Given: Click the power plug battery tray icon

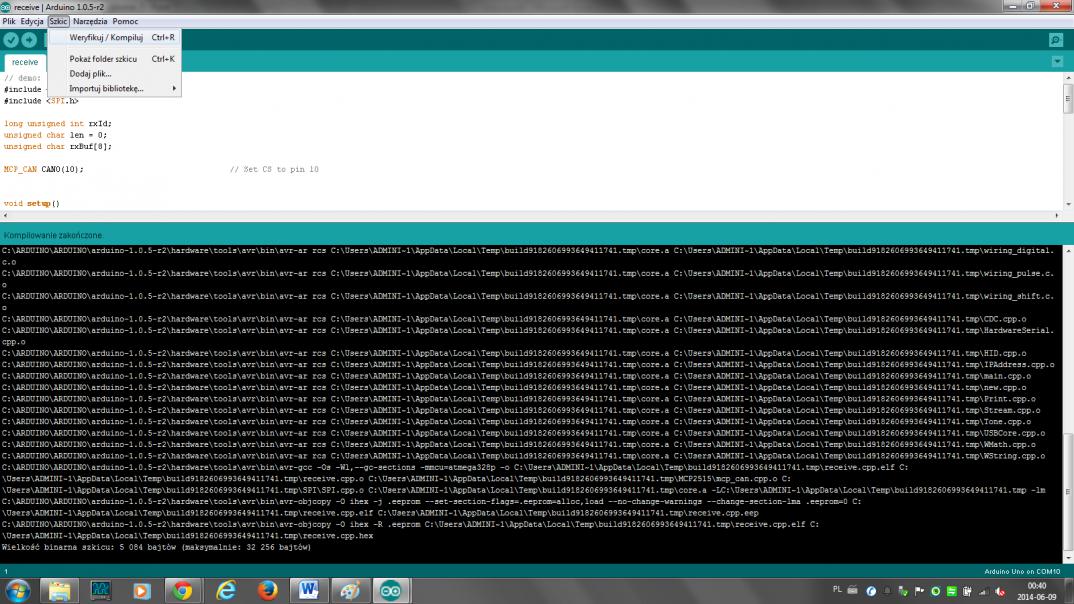Looking at the screenshot, I should (967, 591).
